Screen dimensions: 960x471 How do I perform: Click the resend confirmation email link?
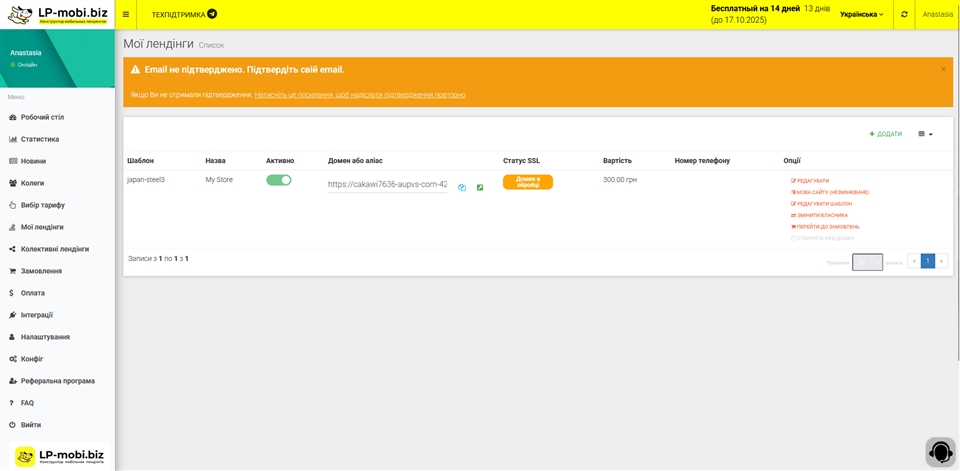click(x=359, y=95)
